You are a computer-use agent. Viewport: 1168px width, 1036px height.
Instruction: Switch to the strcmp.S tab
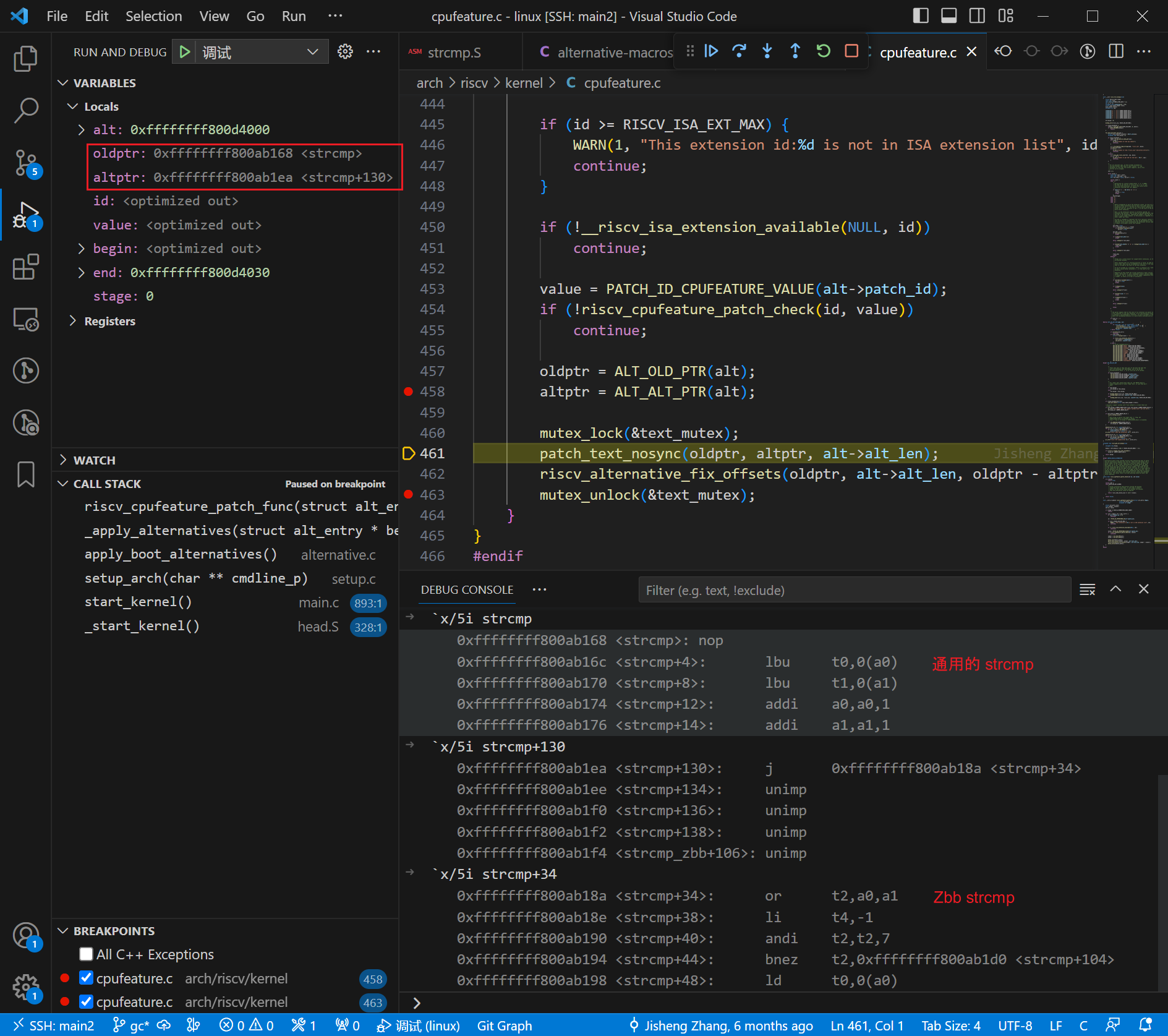[454, 53]
